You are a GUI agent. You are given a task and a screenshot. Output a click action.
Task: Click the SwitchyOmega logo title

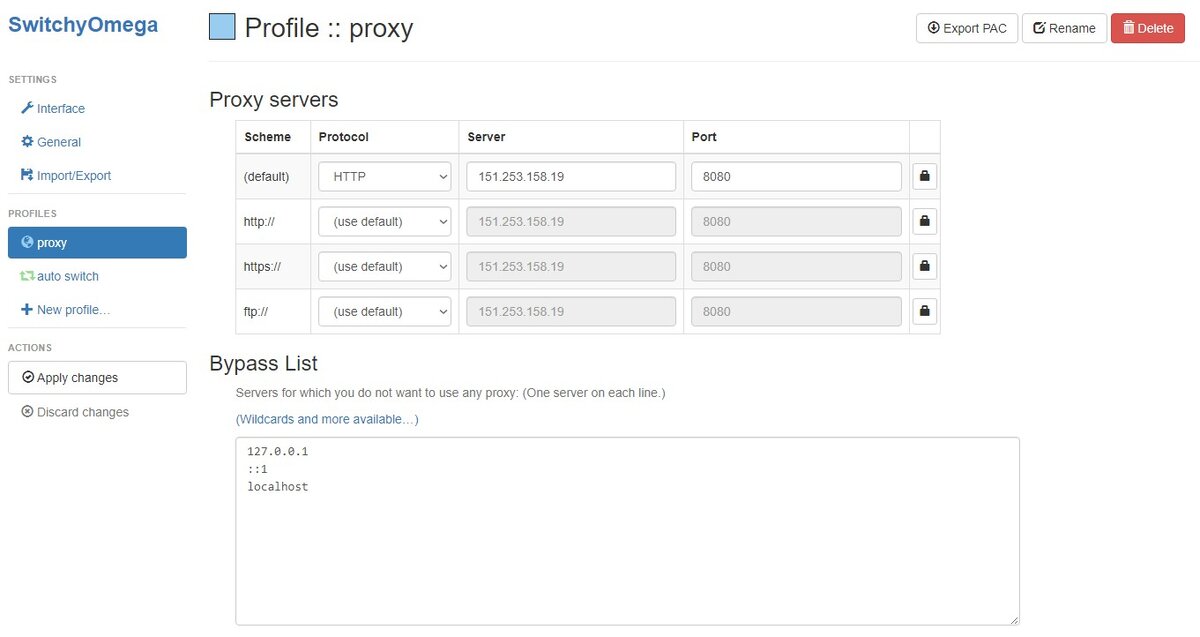pos(83,25)
